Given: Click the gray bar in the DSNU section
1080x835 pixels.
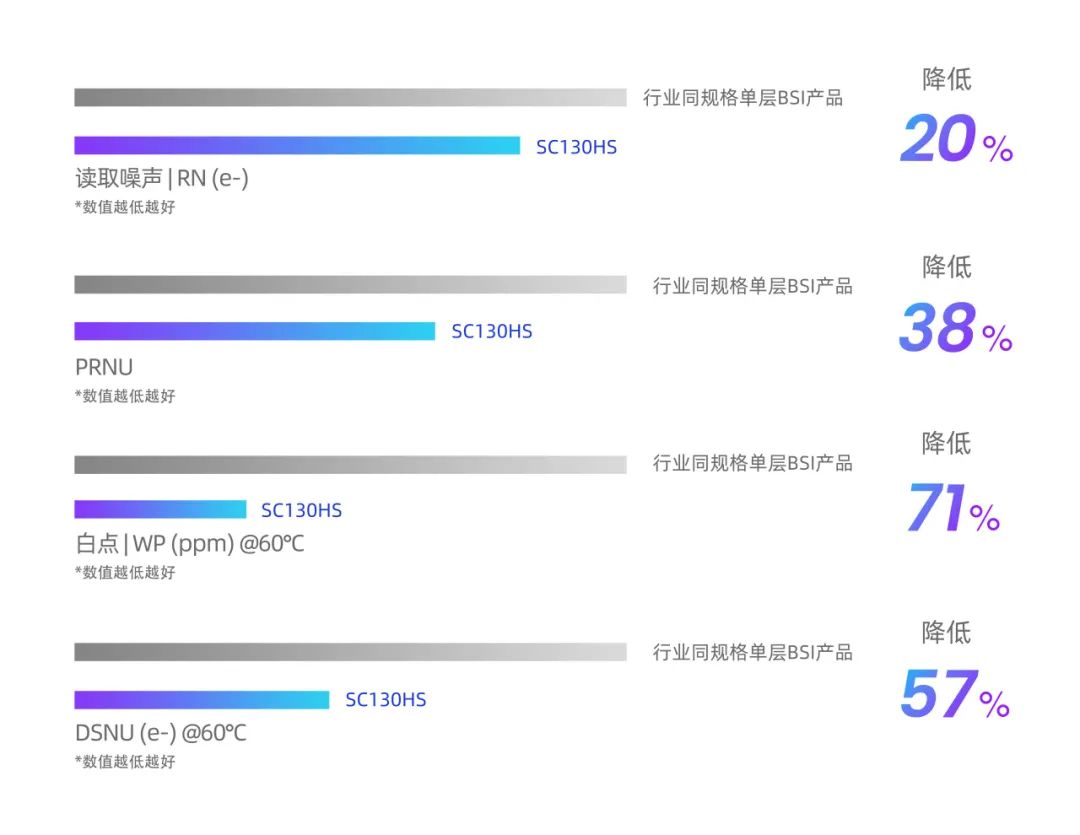Looking at the screenshot, I should point(350,652).
